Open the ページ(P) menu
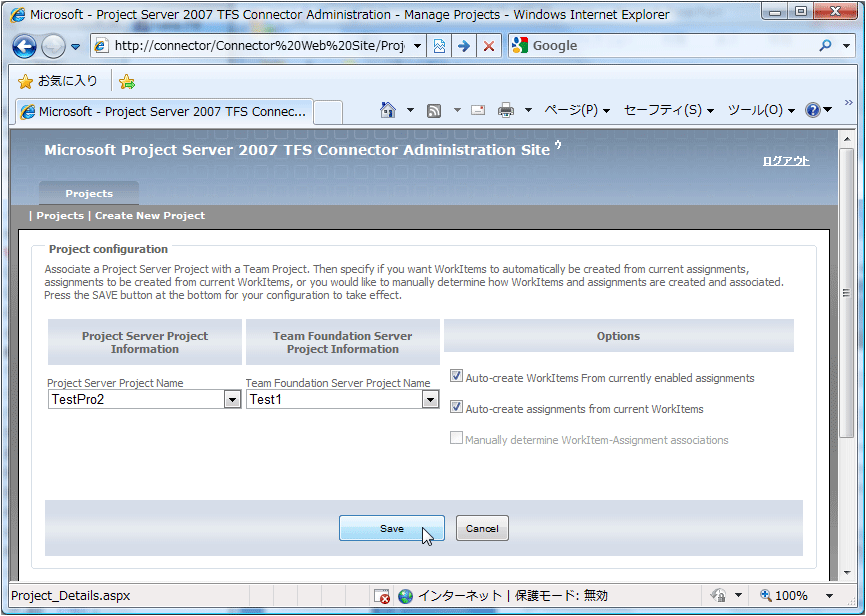 577,110
